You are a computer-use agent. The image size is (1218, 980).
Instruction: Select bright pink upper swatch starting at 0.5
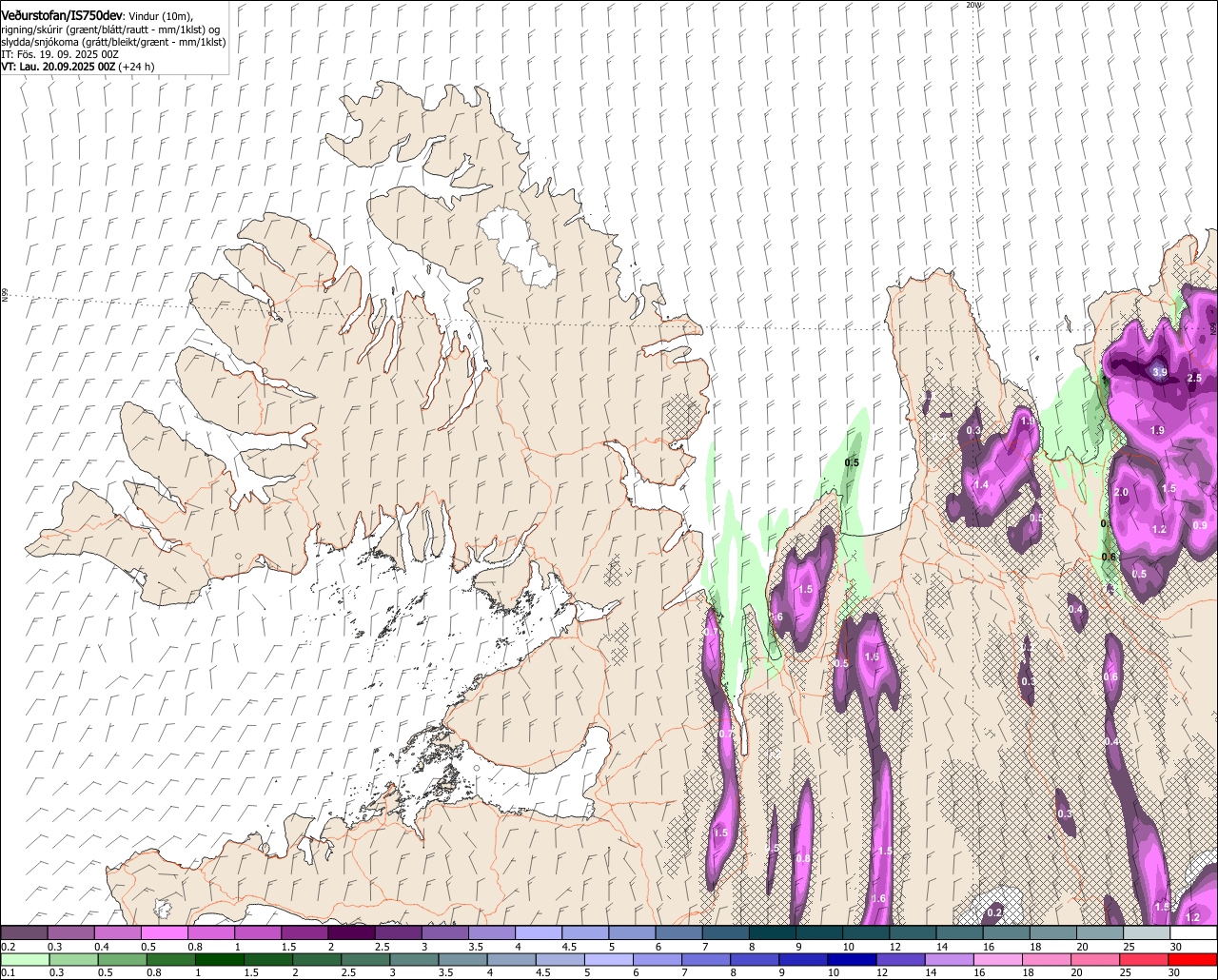coord(164,932)
